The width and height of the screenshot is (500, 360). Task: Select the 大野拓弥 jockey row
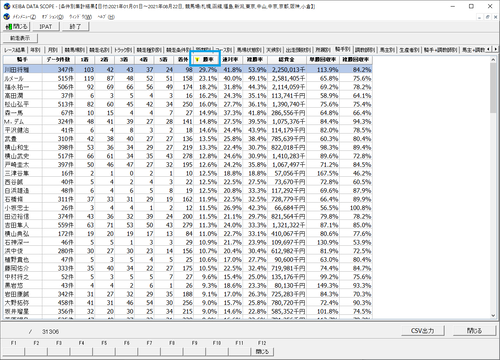click(x=188, y=303)
